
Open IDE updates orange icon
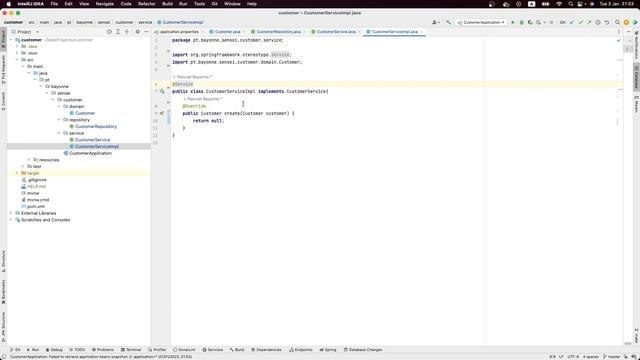click(626, 22)
